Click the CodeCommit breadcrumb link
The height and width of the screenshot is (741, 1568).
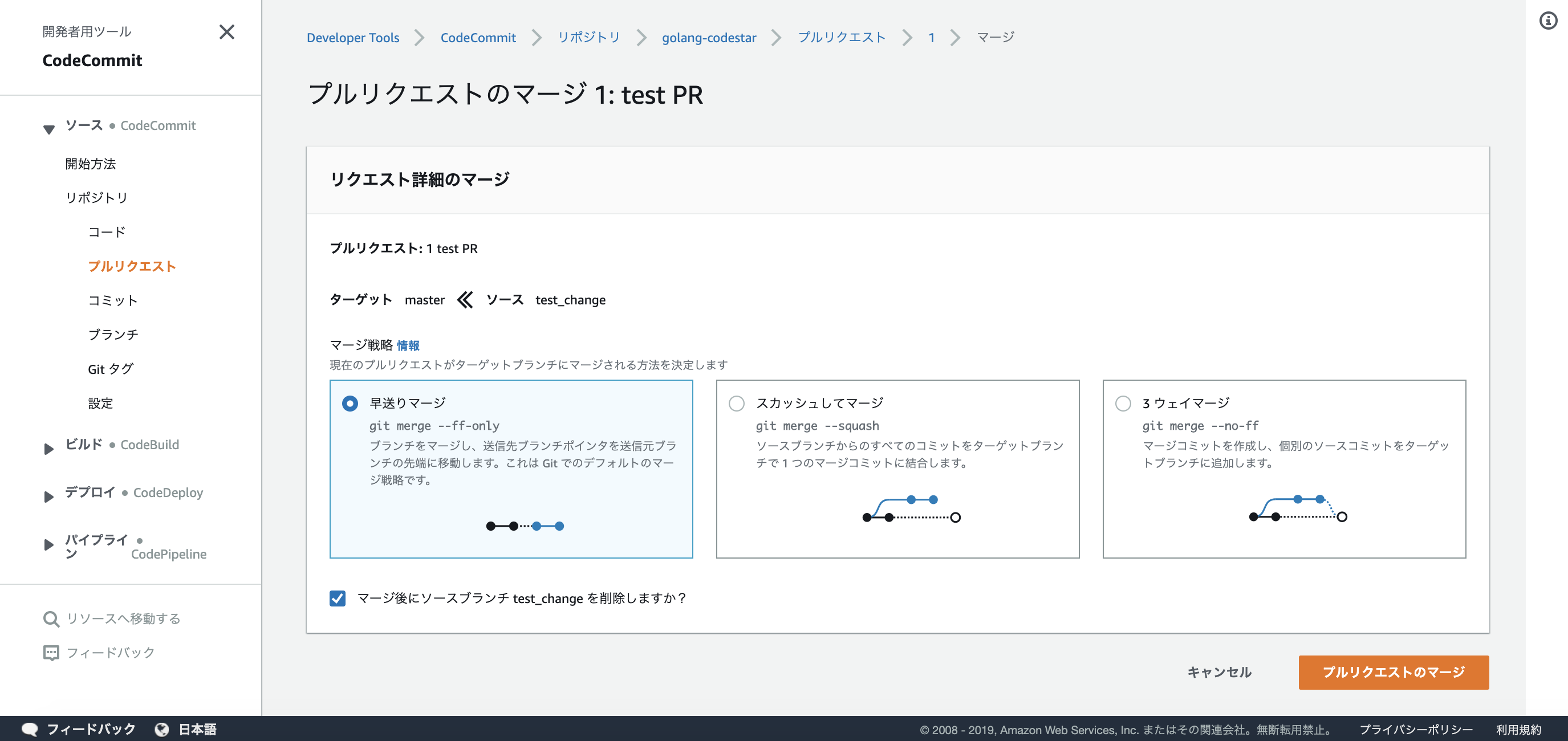pyautogui.click(x=478, y=37)
